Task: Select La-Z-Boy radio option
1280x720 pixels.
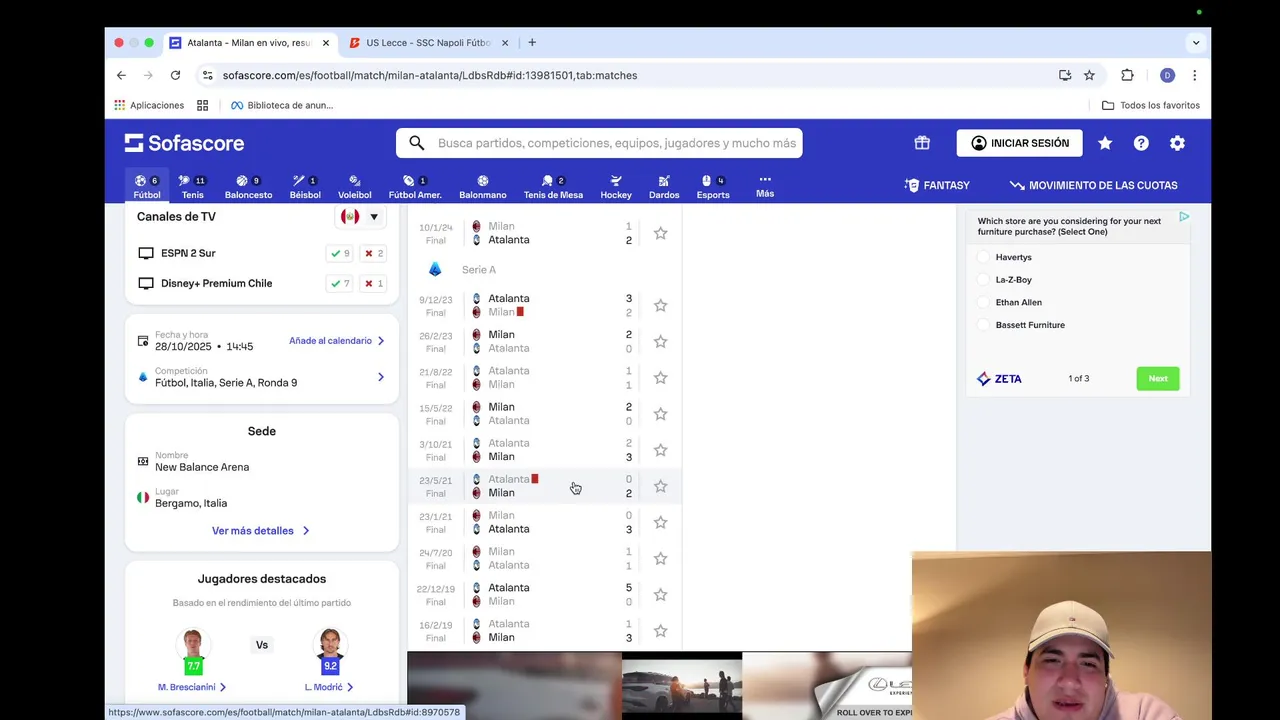Action: 984,280
